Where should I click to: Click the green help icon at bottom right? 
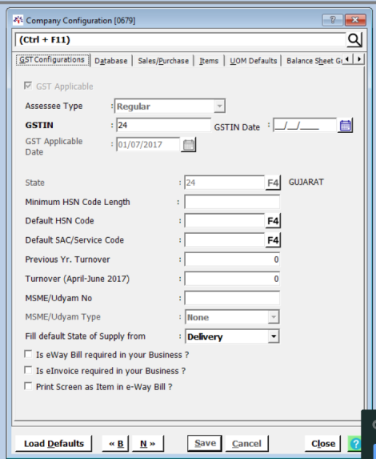pyautogui.click(x=355, y=444)
